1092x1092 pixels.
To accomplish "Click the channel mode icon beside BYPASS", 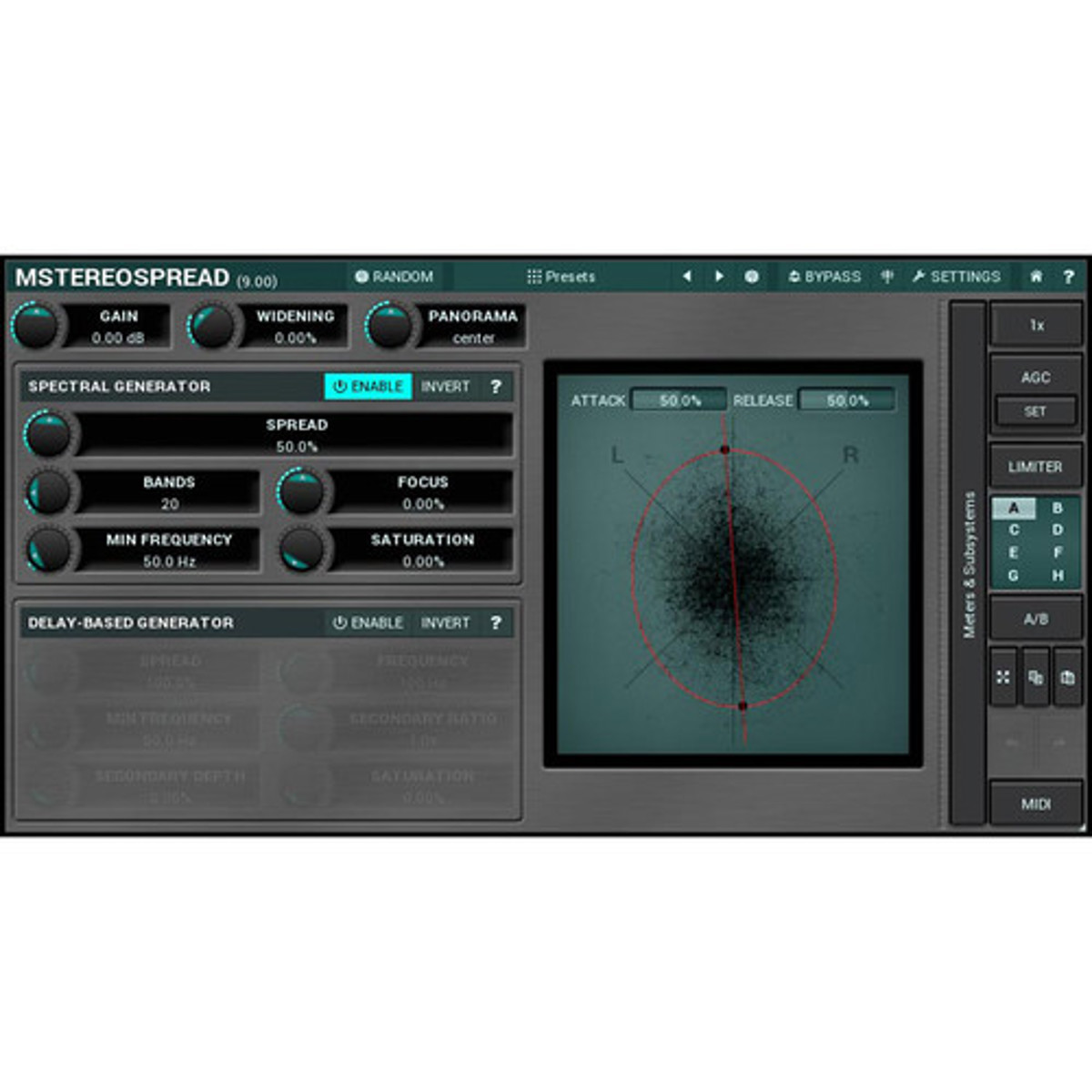I will pyautogui.click(x=887, y=277).
